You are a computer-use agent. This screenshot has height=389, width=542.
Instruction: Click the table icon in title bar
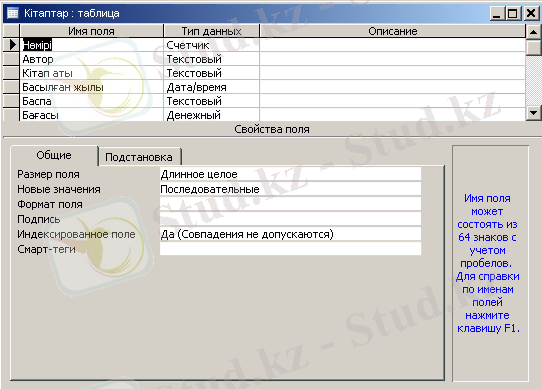pos(13,13)
